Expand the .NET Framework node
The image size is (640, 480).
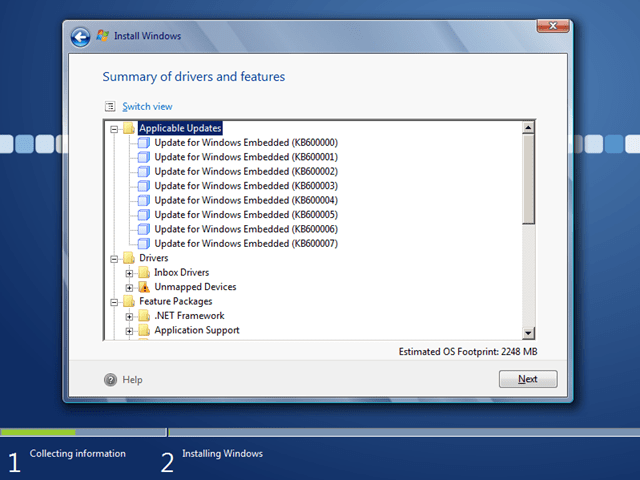129,317
